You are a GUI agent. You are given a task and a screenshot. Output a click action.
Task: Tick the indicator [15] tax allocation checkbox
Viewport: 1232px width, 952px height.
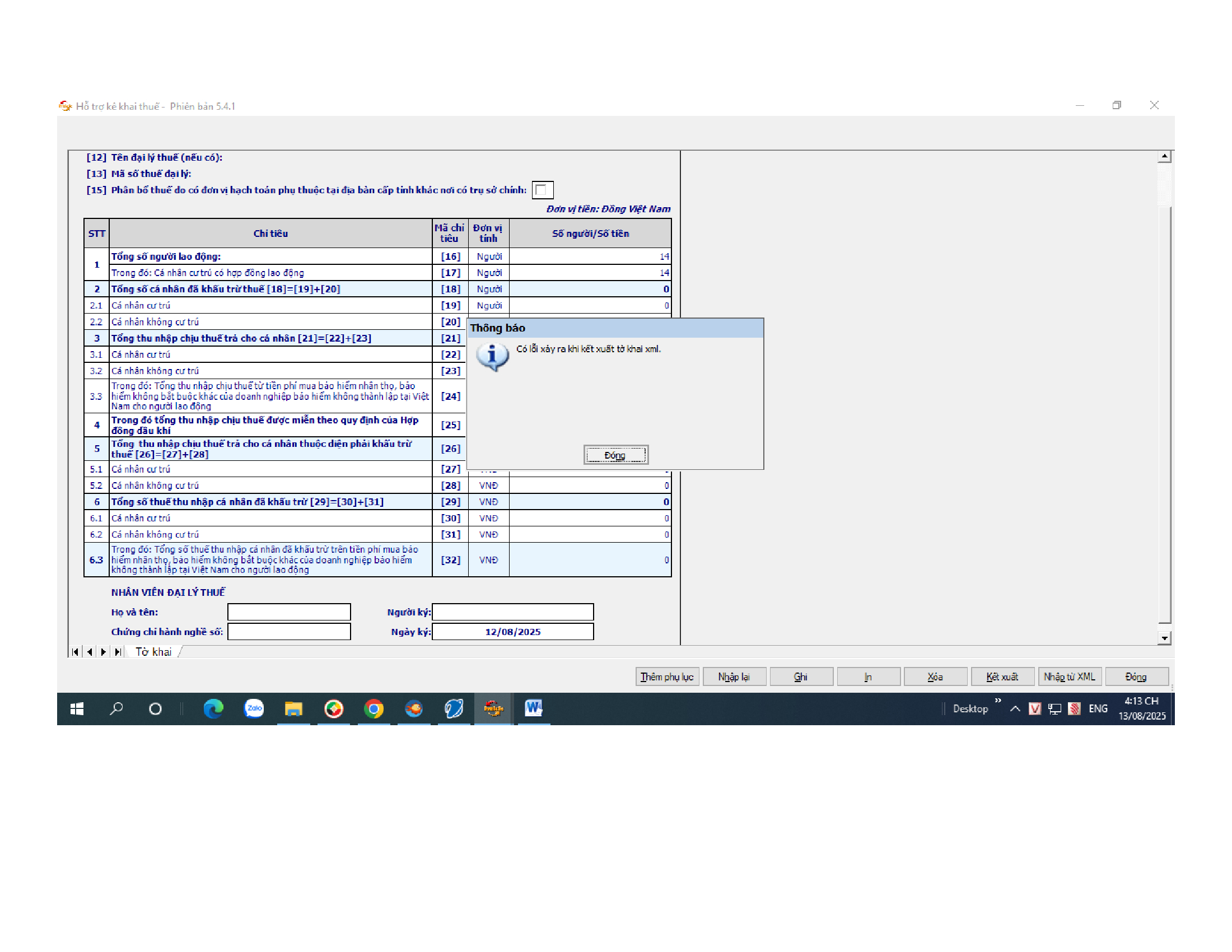(x=542, y=190)
